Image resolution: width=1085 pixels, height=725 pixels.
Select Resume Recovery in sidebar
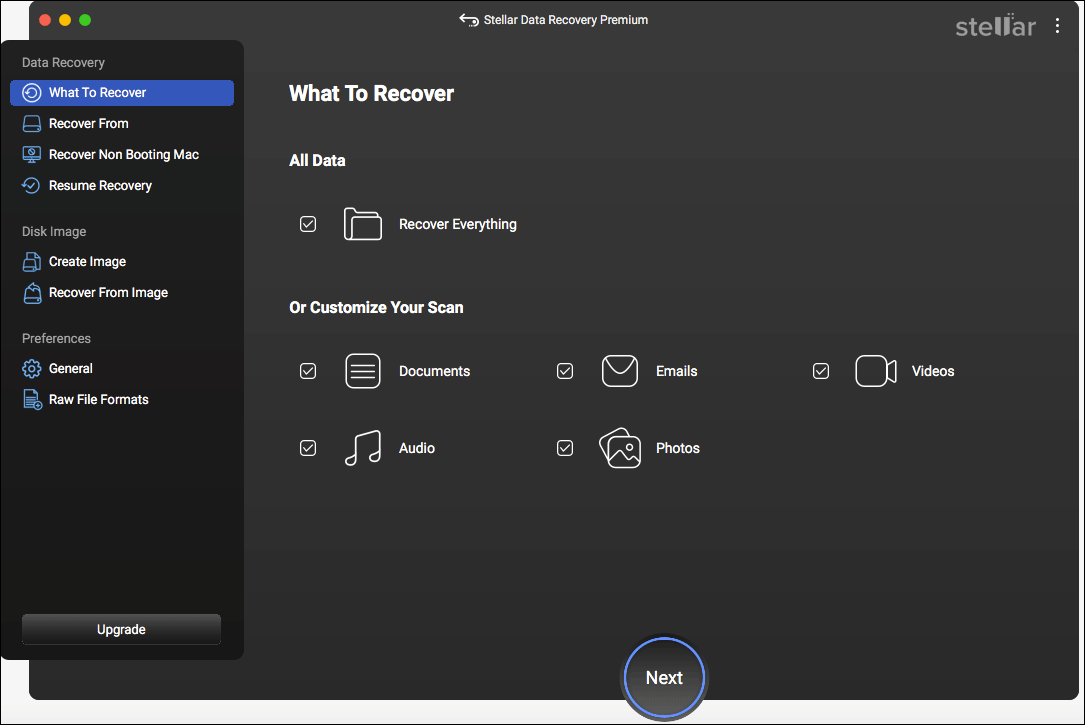pos(100,185)
